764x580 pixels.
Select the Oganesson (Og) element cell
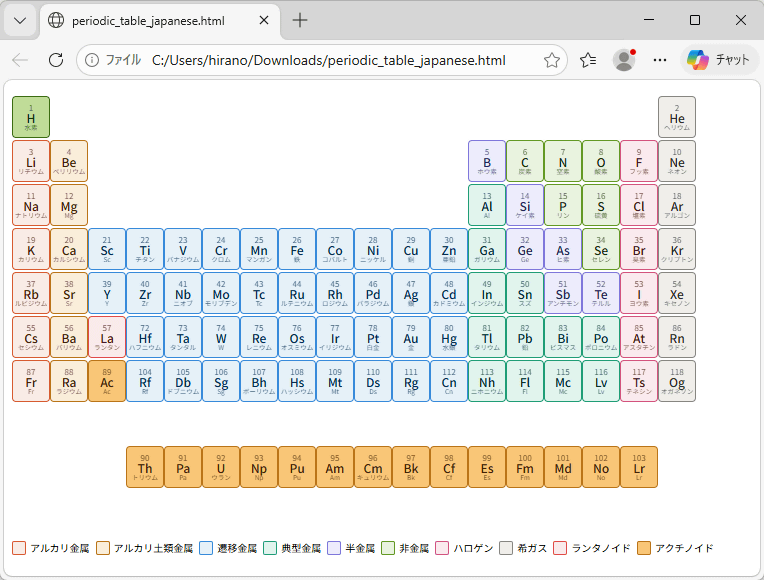click(x=677, y=381)
